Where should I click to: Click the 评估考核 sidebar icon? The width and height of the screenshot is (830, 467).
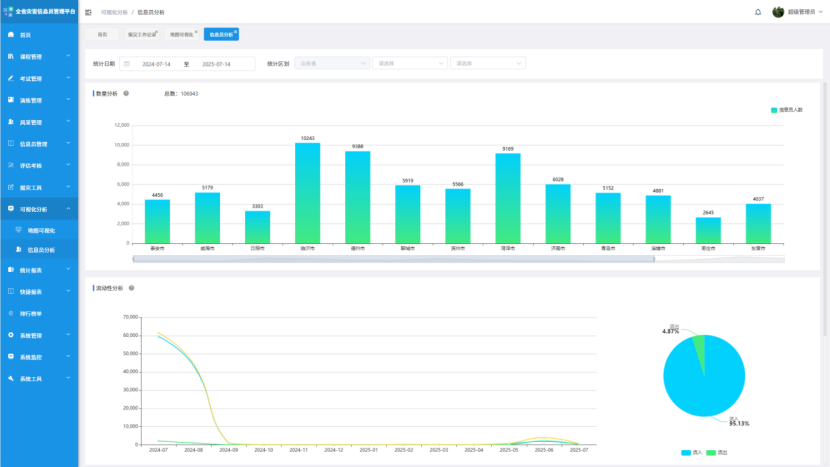(11, 165)
